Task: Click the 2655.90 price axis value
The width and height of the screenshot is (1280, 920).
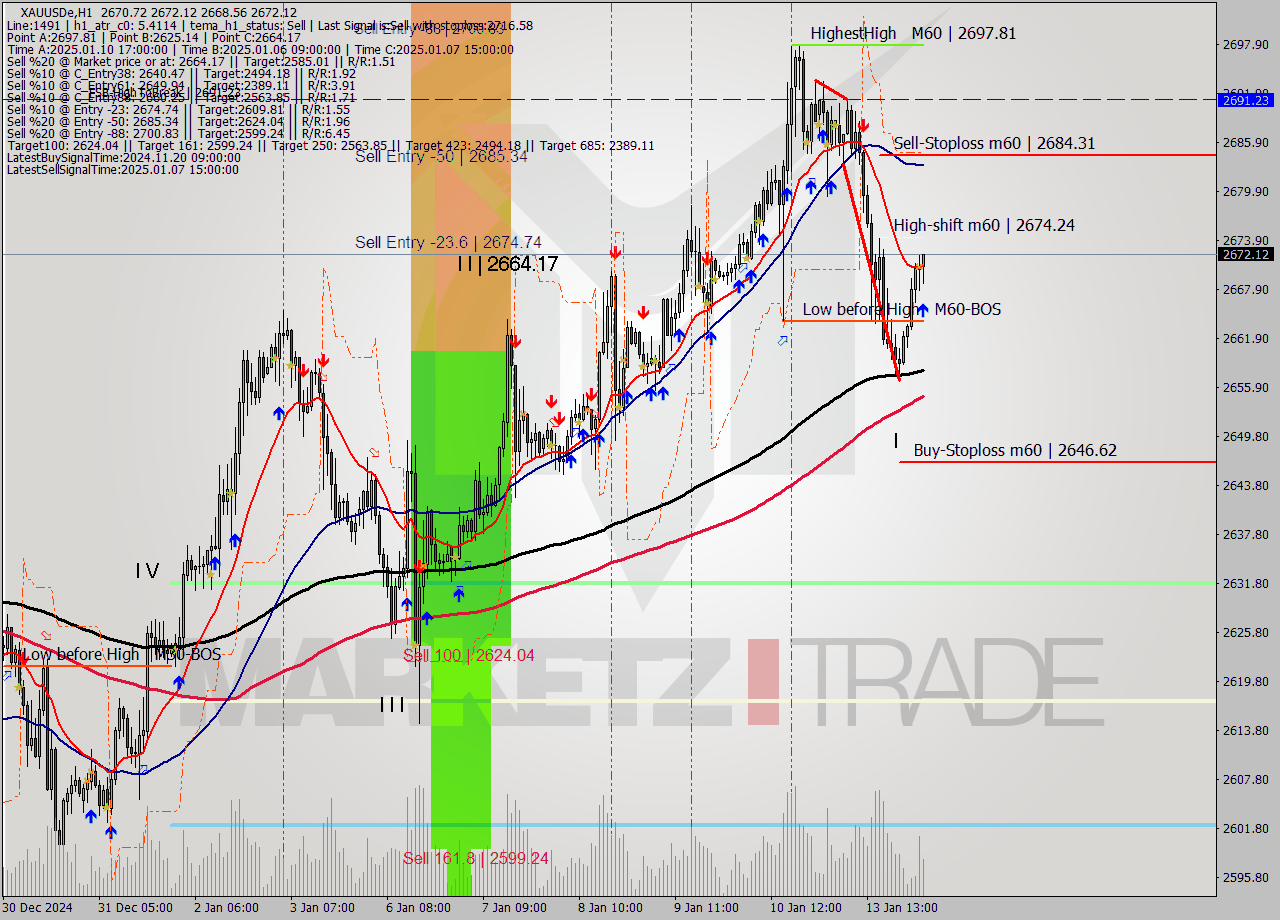Action: point(1245,387)
